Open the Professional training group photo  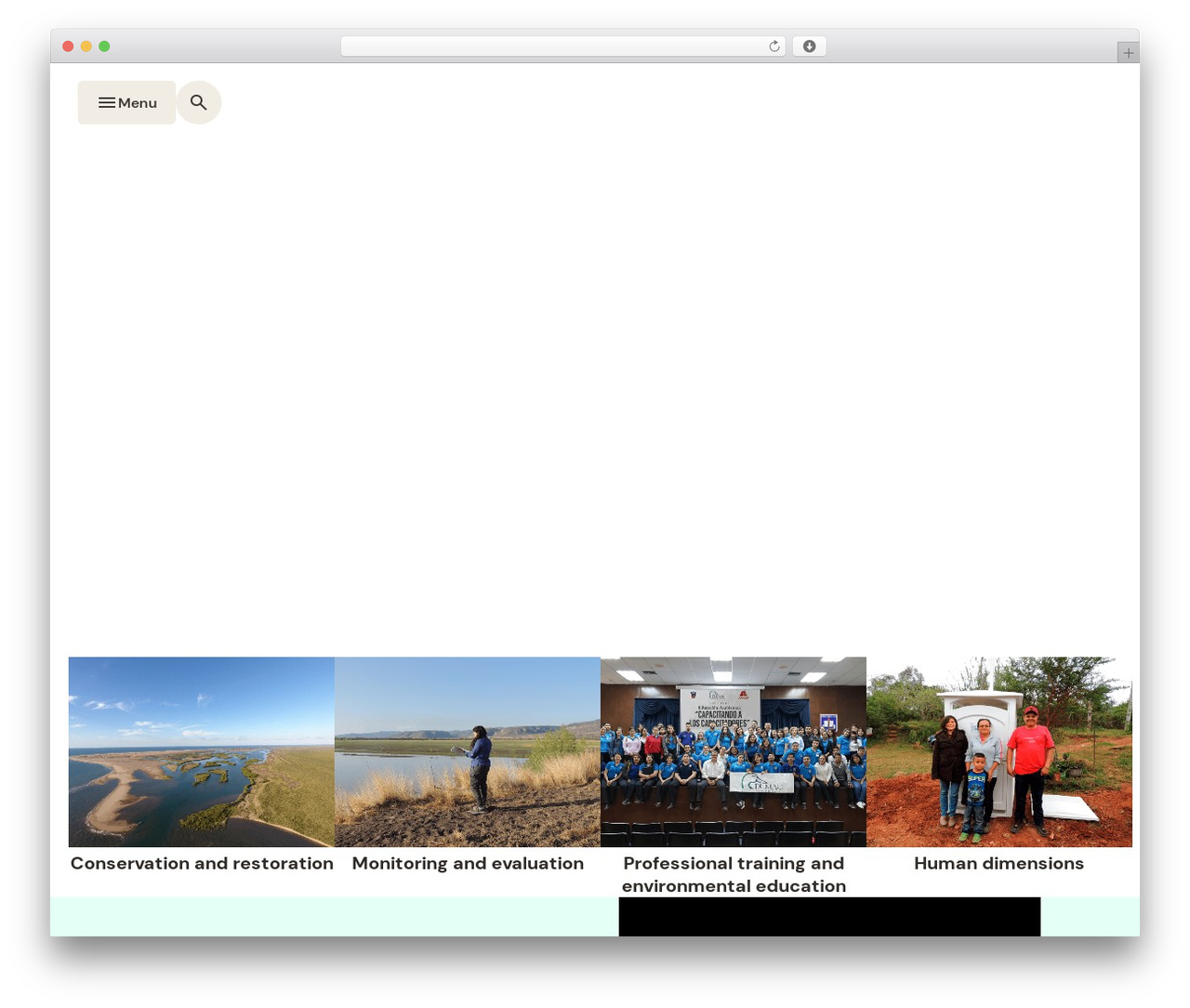click(x=734, y=751)
